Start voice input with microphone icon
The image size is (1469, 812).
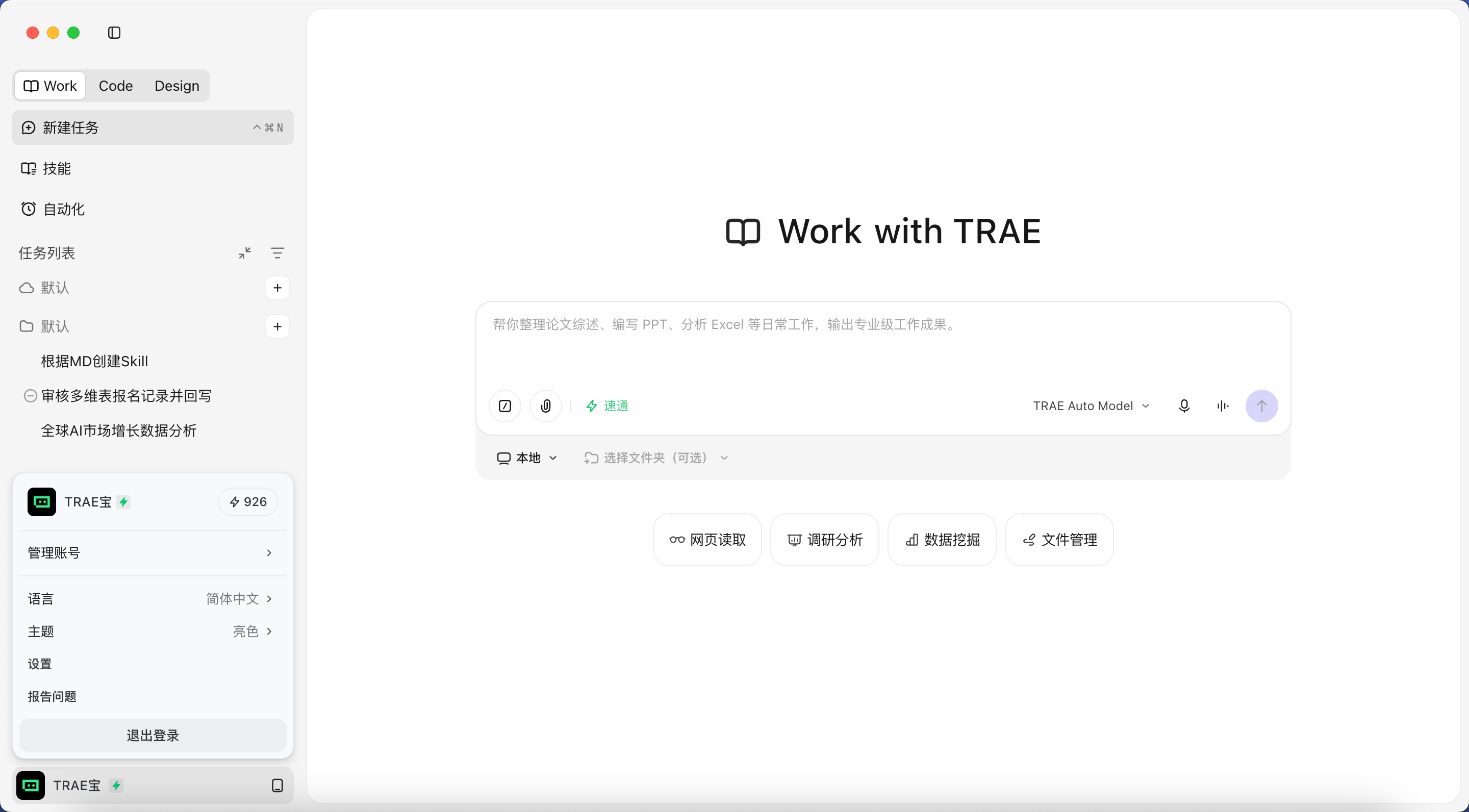pyautogui.click(x=1184, y=406)
